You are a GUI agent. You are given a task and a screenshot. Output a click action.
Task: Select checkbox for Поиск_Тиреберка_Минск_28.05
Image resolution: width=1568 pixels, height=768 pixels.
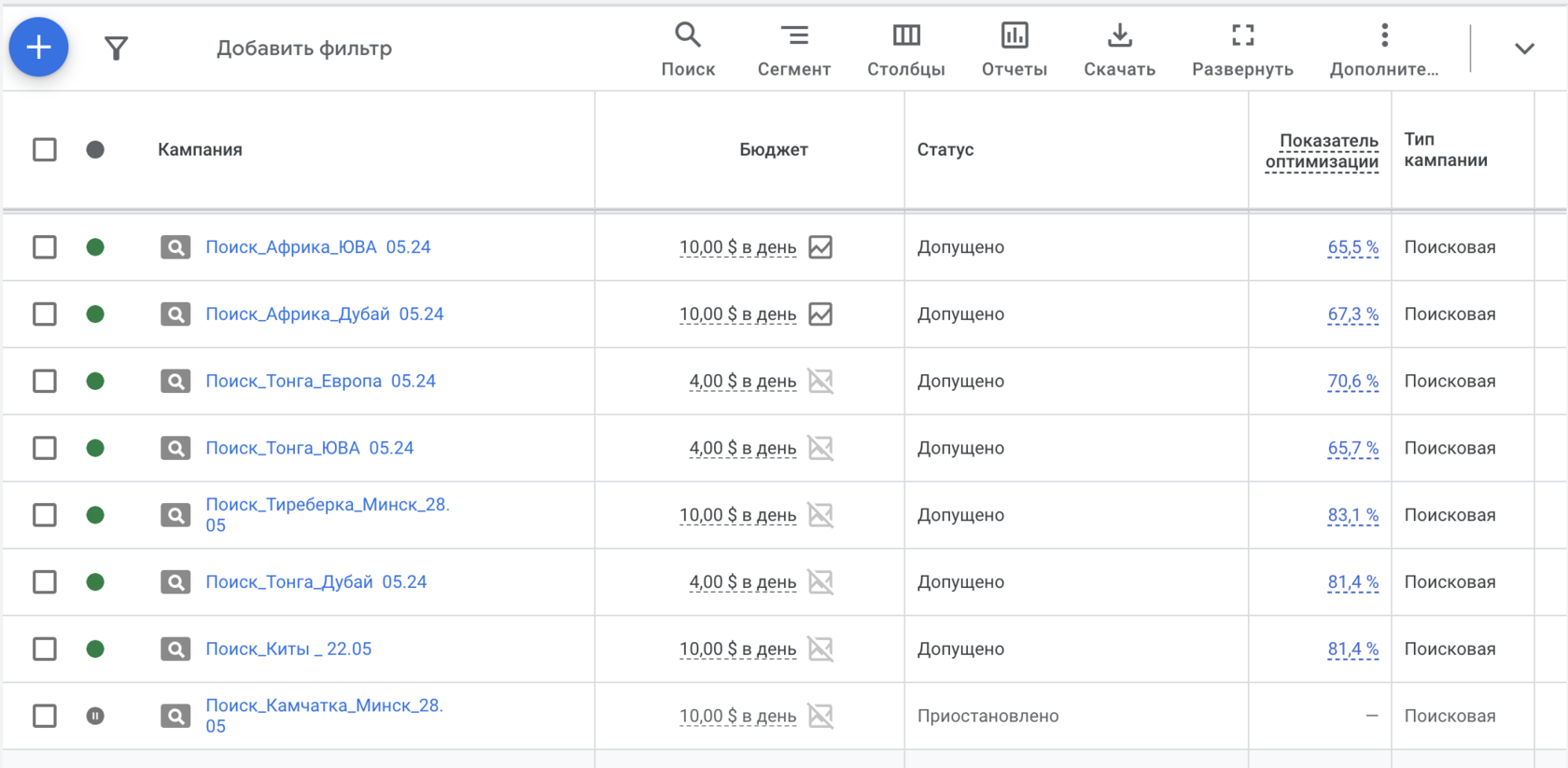click(45, 515)
